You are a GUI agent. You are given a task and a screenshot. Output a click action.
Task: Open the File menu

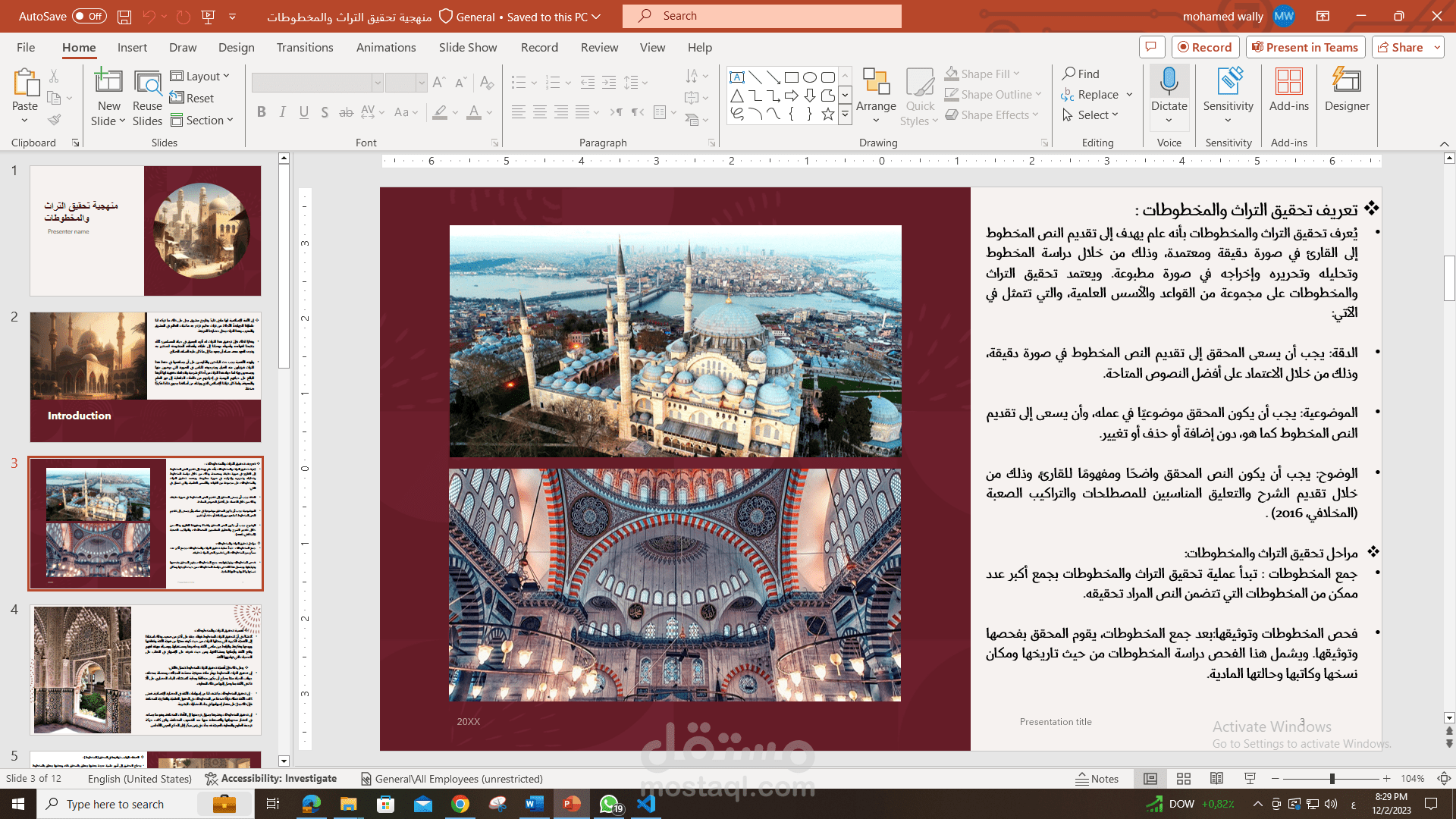(x=26, y=47)
